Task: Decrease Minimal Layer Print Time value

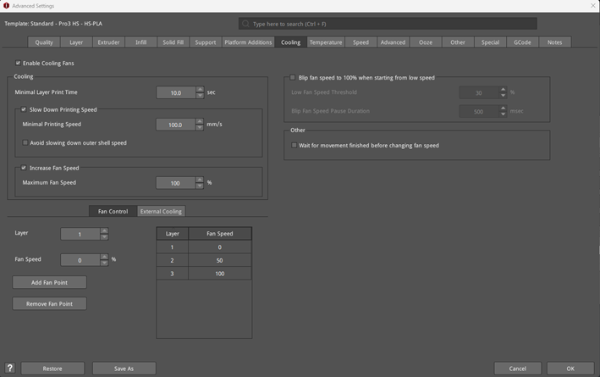Action: (x=200, y=95)
